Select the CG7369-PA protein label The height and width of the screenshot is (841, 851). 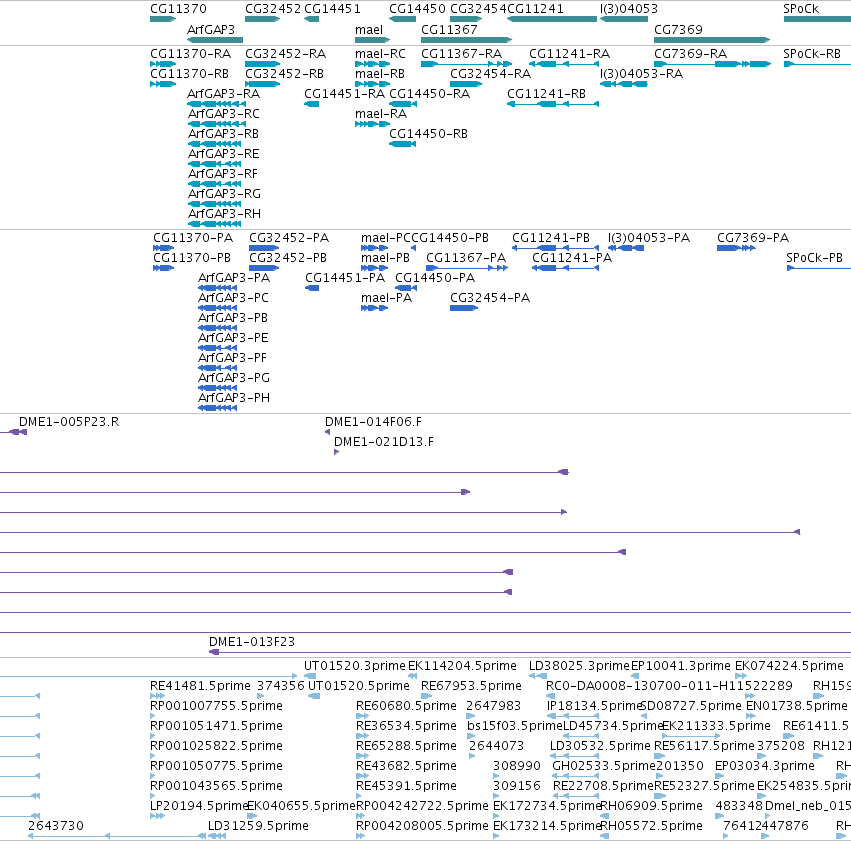753,238
